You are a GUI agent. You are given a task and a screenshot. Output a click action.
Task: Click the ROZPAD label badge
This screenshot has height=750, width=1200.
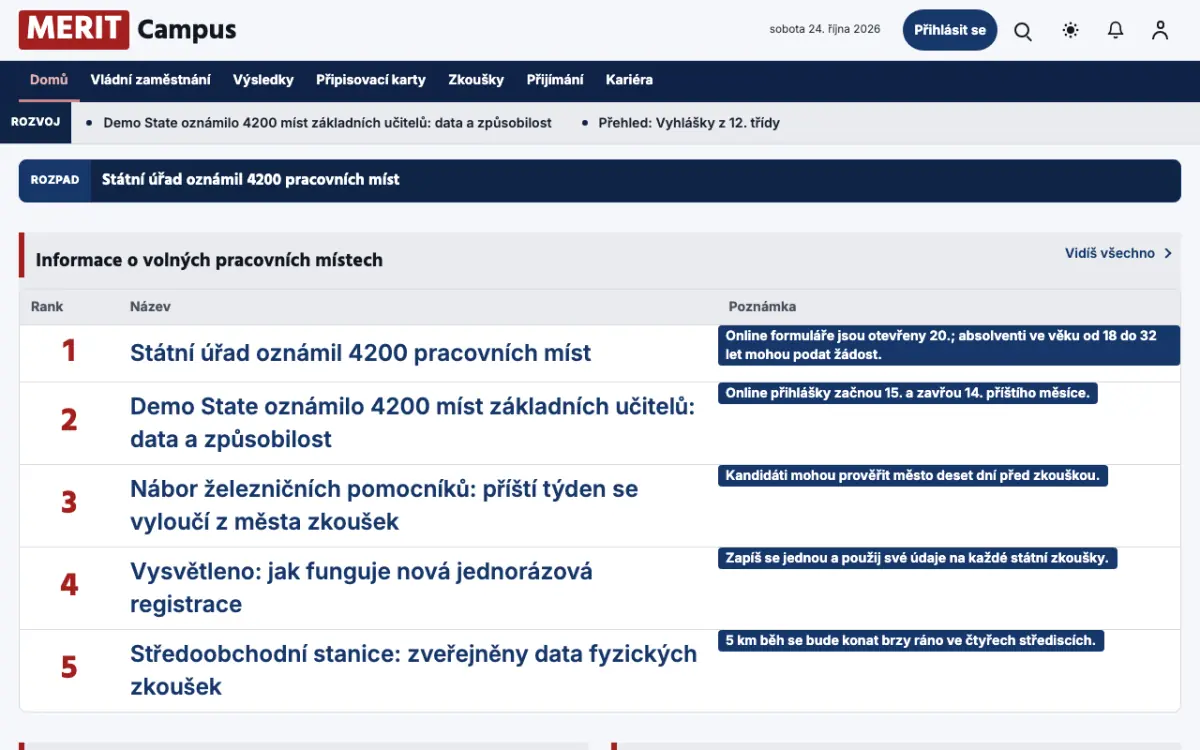[x=55, y=180]
